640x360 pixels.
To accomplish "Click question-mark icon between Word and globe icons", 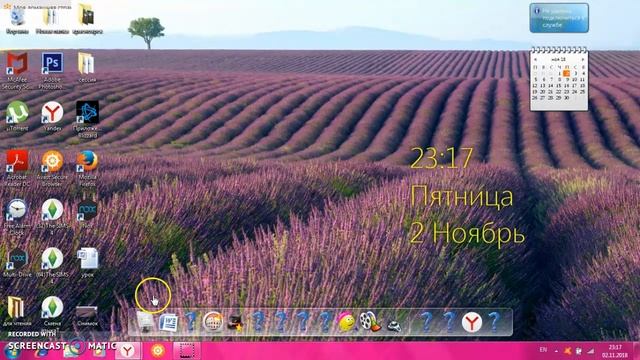I will point(190,322).
